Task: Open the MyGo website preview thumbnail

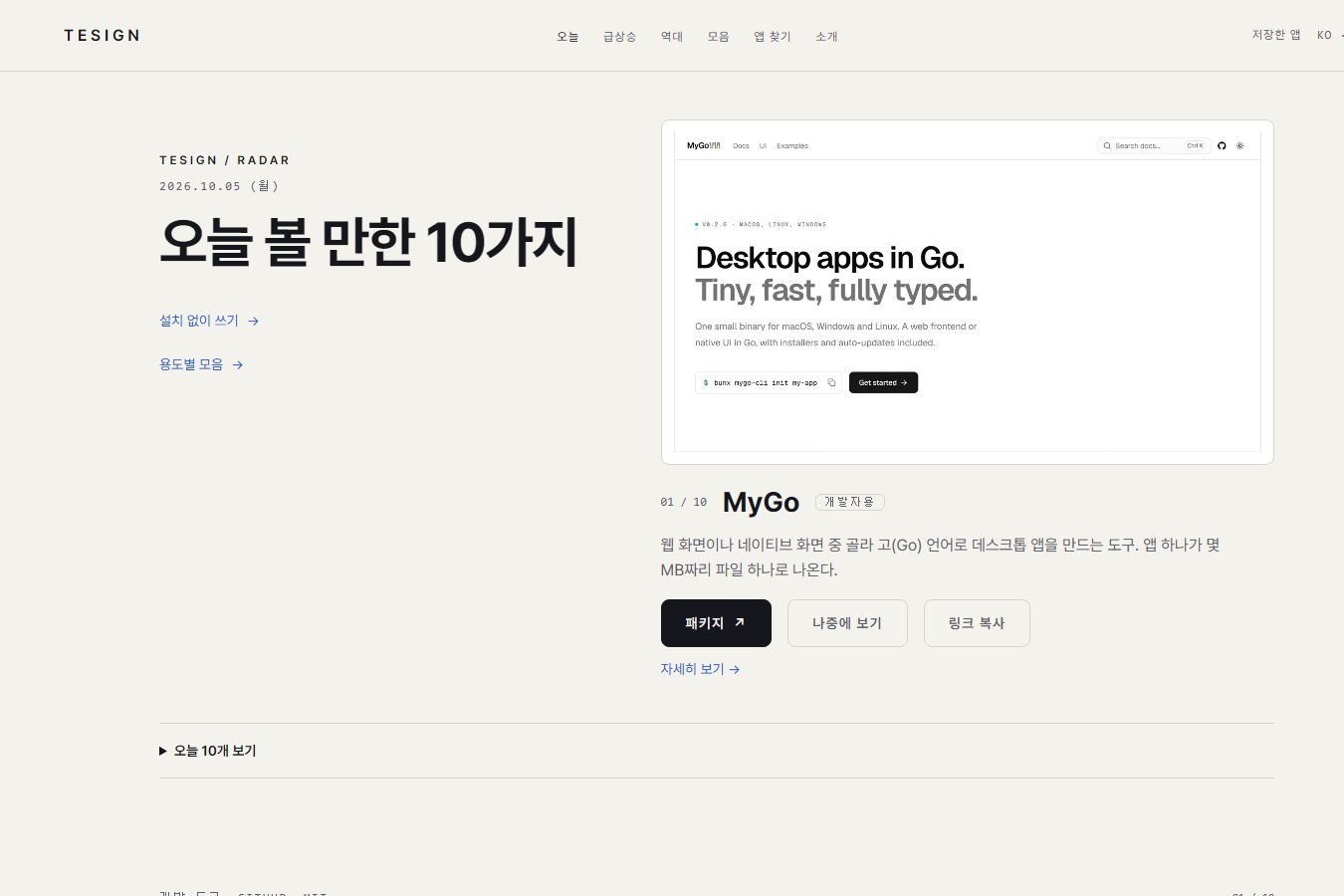Action: coord(968,292)
